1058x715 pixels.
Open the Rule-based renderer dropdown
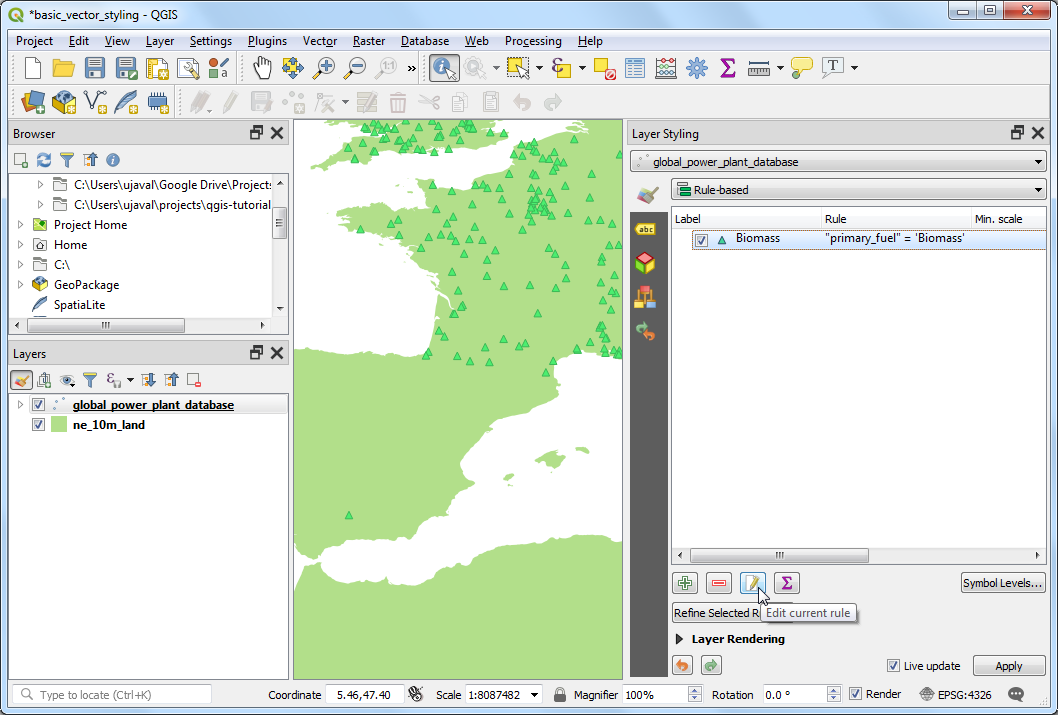[858, 190]
